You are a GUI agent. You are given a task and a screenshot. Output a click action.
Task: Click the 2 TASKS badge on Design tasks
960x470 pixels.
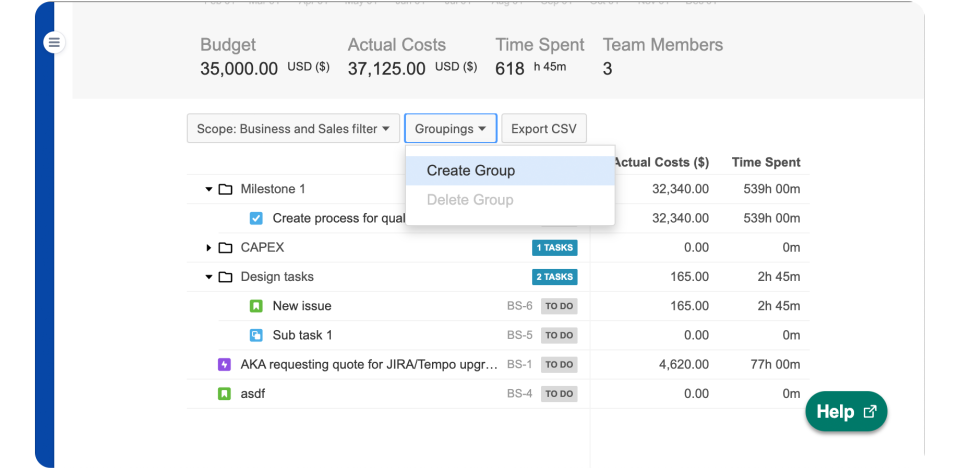pos(555,277)
